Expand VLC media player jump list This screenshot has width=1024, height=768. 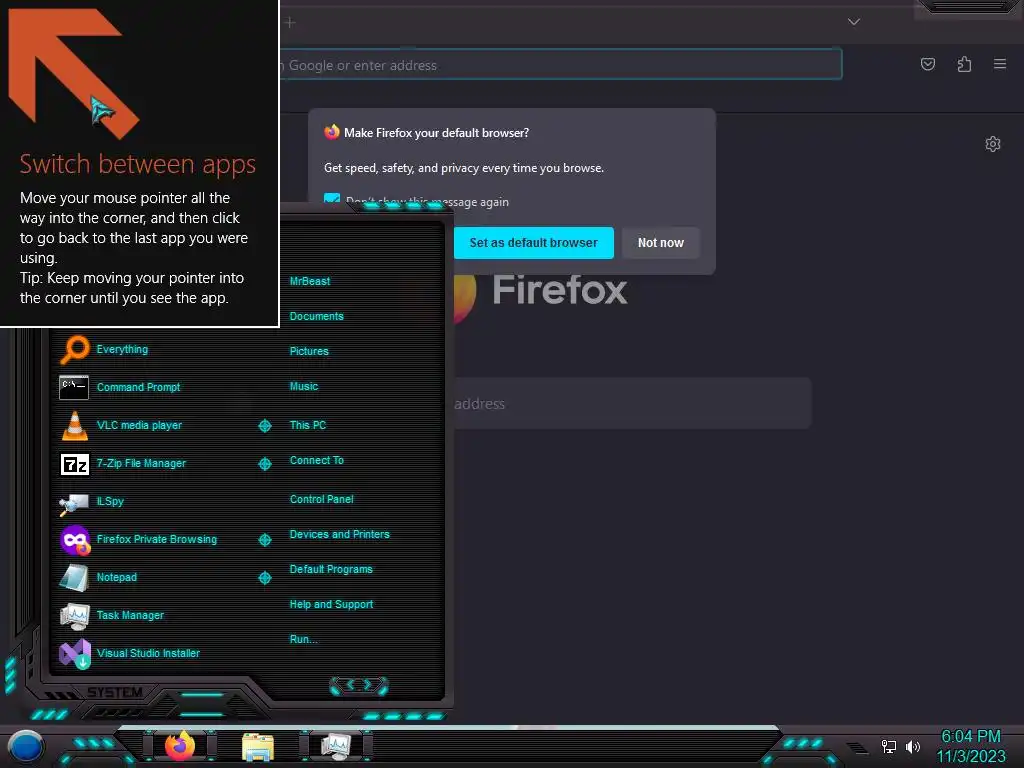(265, 426)
